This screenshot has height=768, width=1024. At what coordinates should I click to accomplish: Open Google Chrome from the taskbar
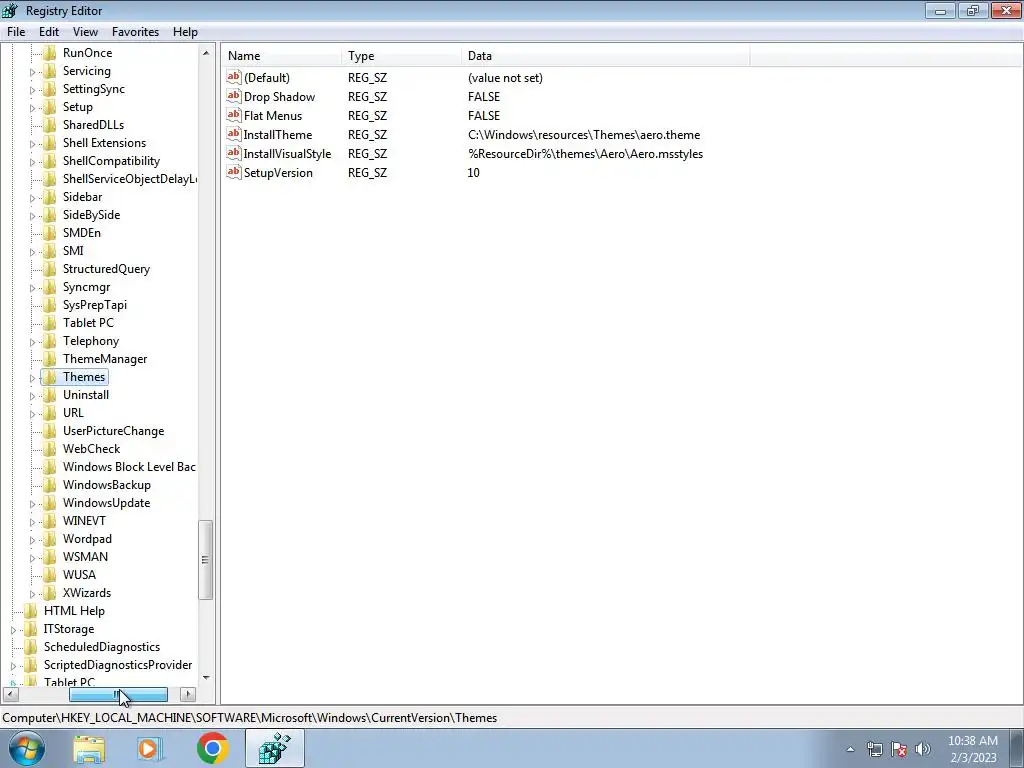click(212, 748)
